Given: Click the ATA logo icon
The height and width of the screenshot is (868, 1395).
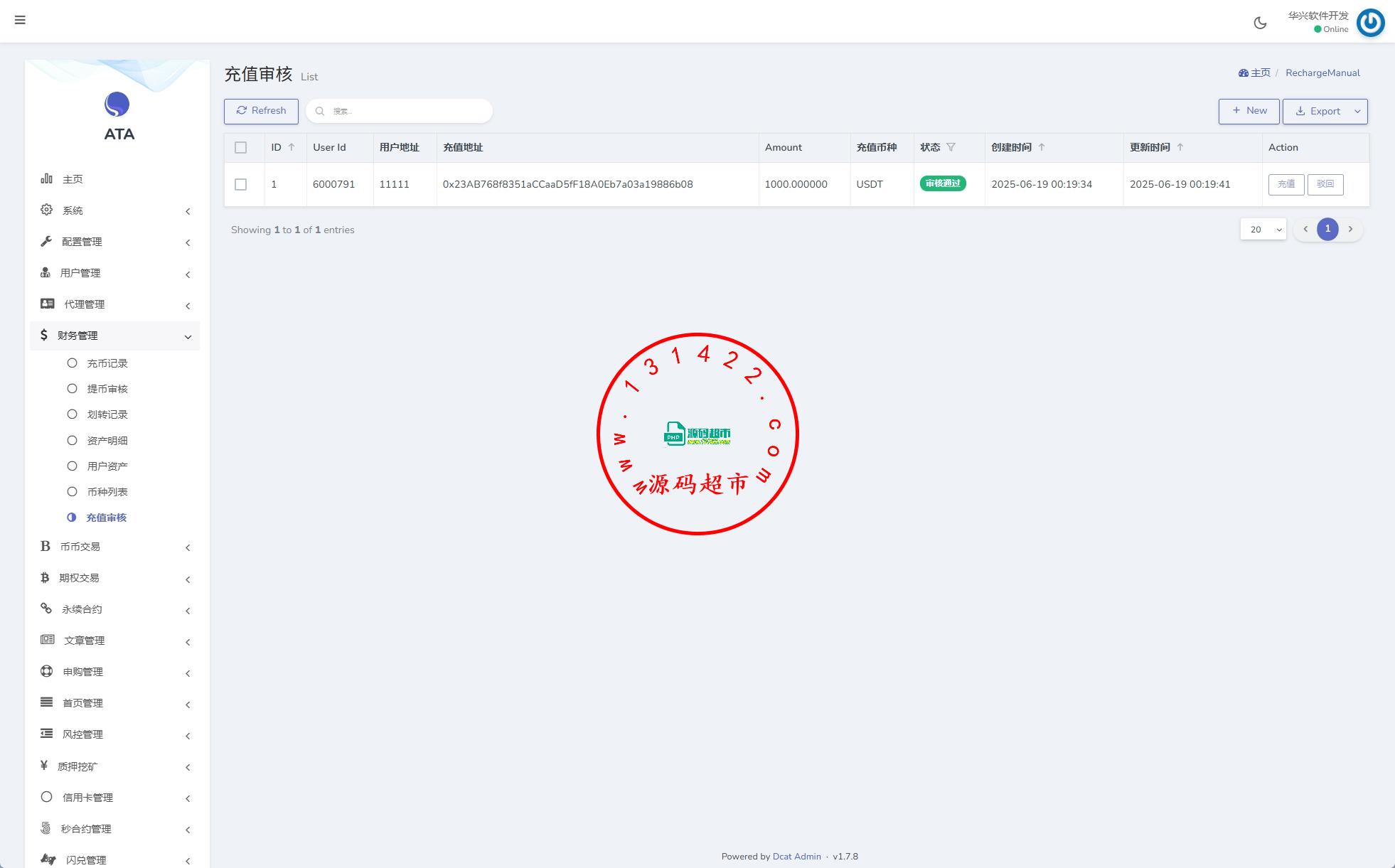Looking at the screenshot, I should tap(117, 105).
